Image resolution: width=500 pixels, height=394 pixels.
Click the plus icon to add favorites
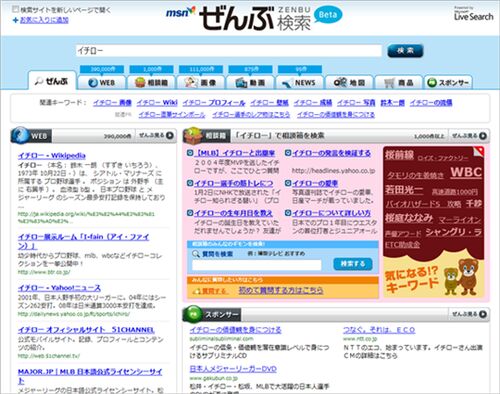click(x=15, y=20)
